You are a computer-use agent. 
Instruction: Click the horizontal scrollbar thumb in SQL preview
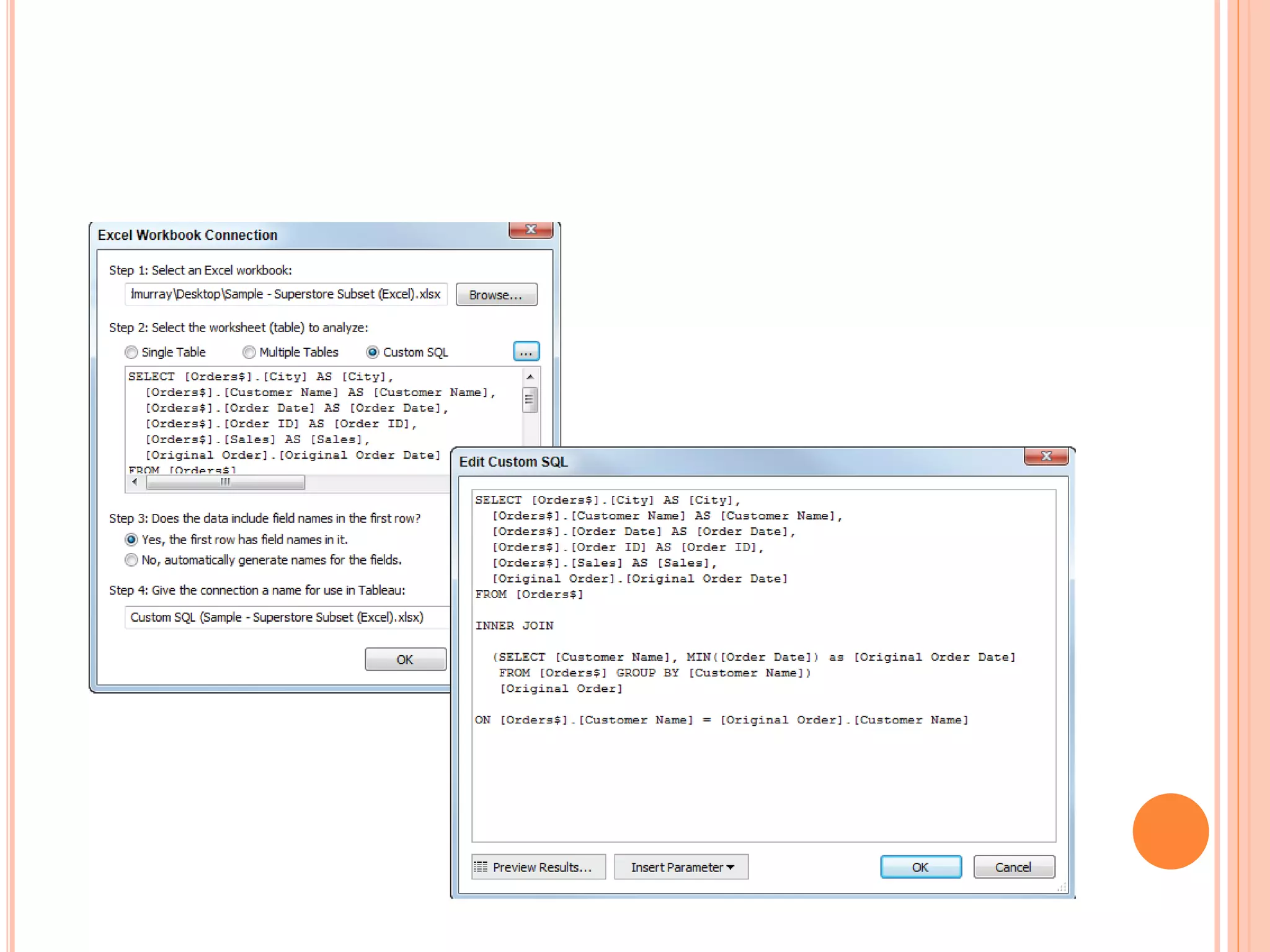point(225,482)
